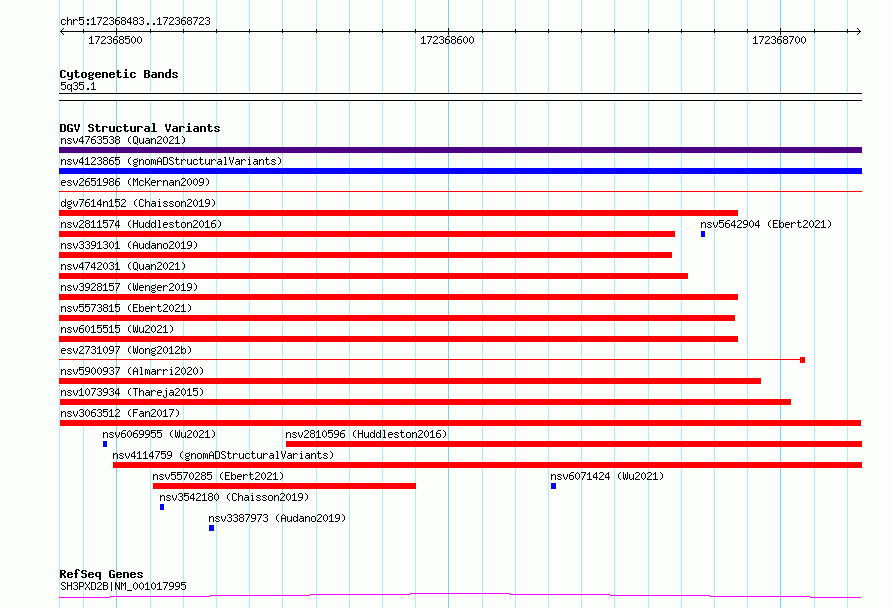The height and width of the screenshot is (608, 890).
Task: Click the 172368500 ruler position label
Action: (115, 40)
